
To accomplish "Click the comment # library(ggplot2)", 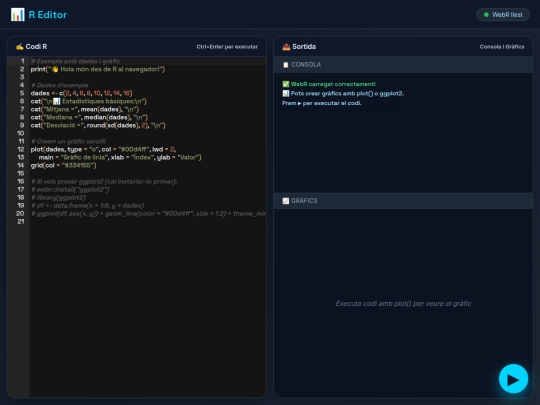I will point(58,197).
